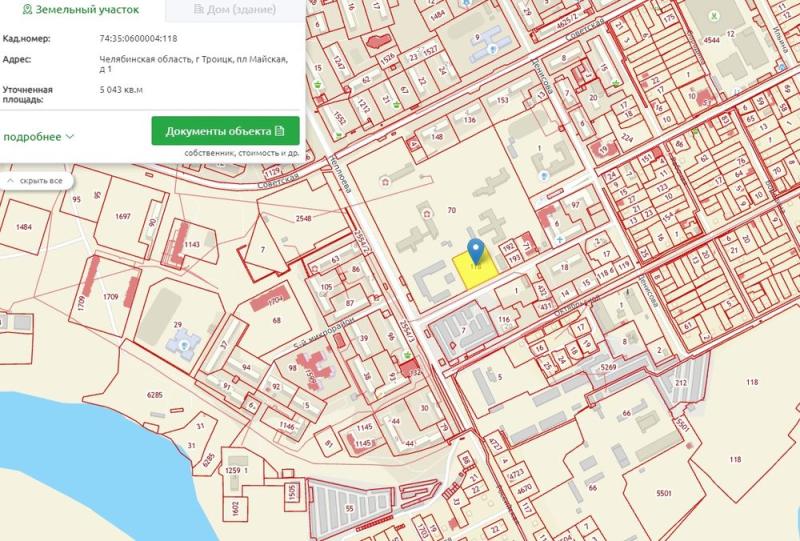The height and width of the screenshot is (541, 800).
Task: Select parcel labeled 1602
Action: point(235,508)
